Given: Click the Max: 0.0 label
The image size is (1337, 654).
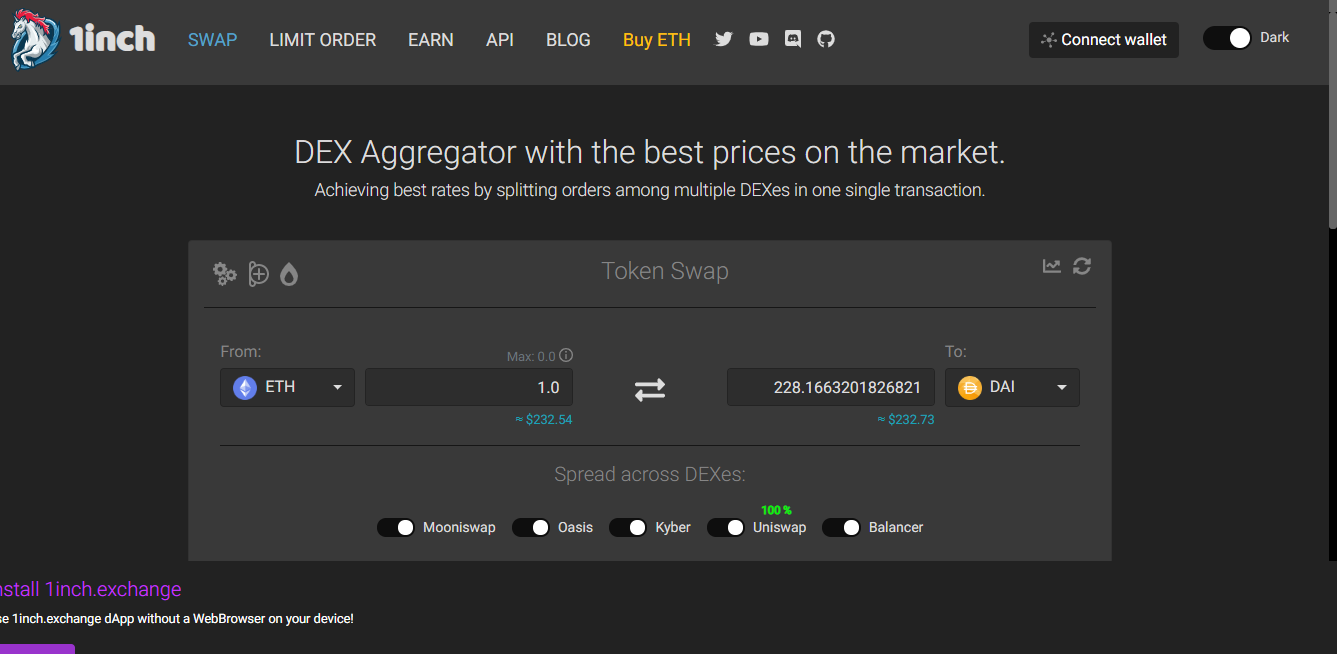Looking at the screenshot, I should (531, 356).
